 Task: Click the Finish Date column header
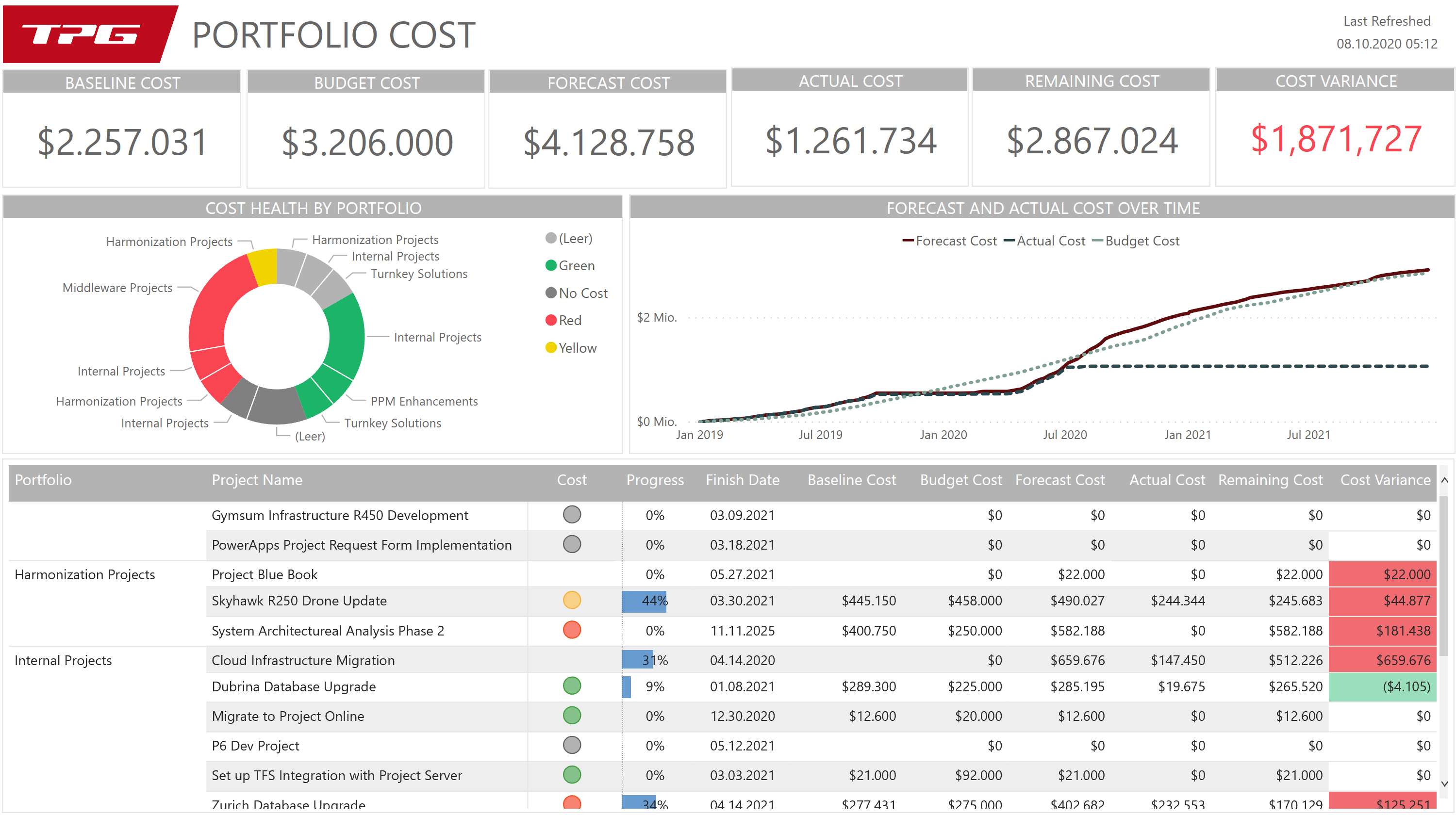742,479
